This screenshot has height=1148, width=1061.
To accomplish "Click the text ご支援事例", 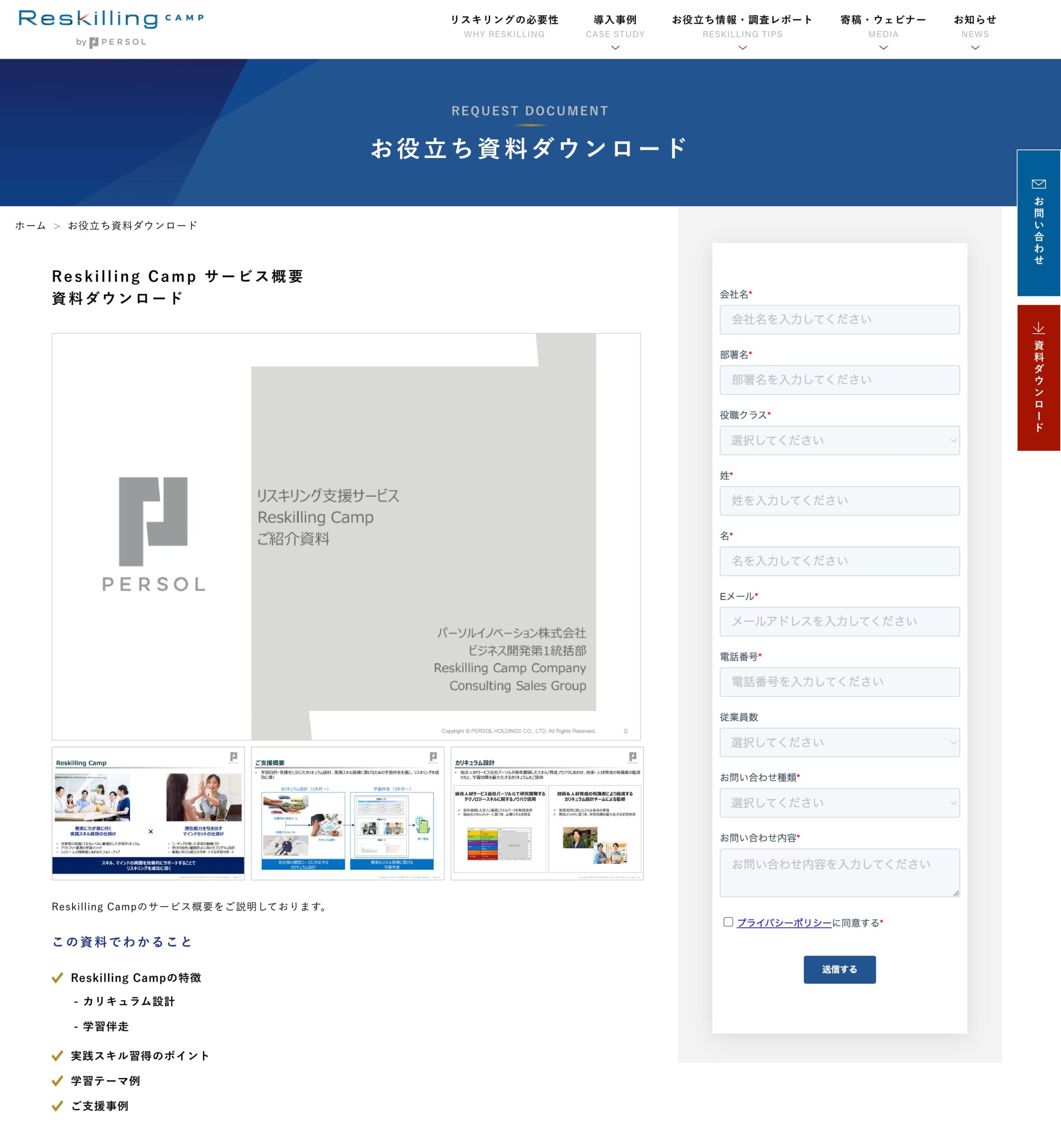I will click(99, 1105).
